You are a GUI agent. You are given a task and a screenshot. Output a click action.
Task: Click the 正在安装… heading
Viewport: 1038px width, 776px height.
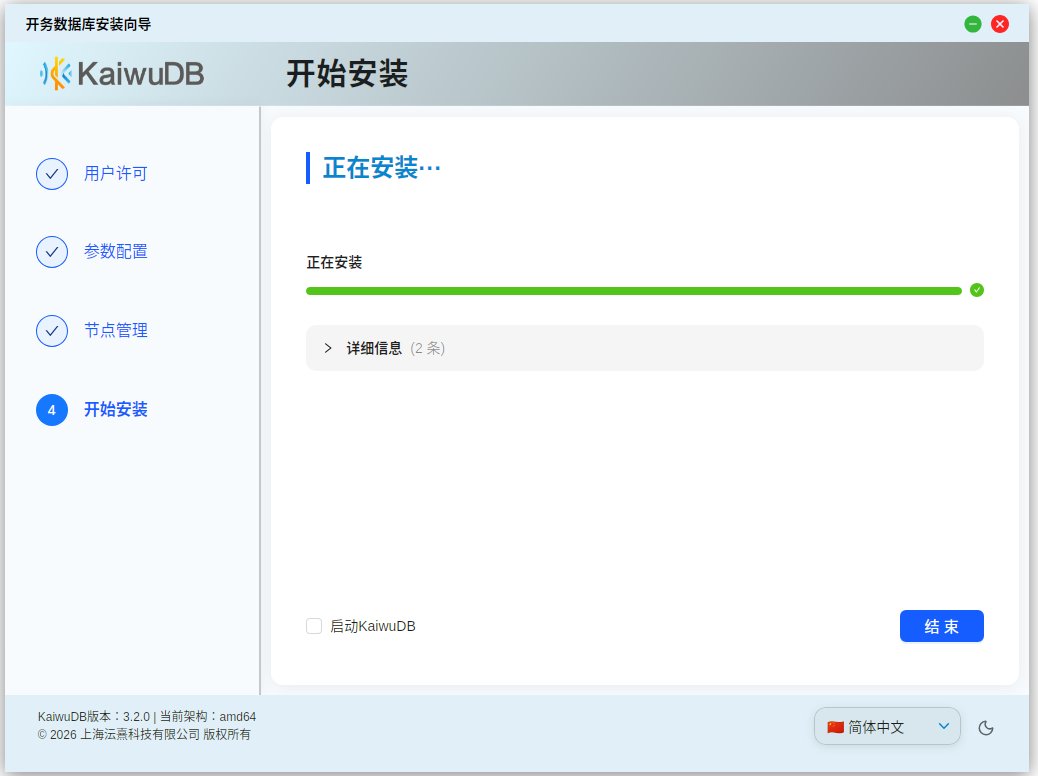point(382,168)
